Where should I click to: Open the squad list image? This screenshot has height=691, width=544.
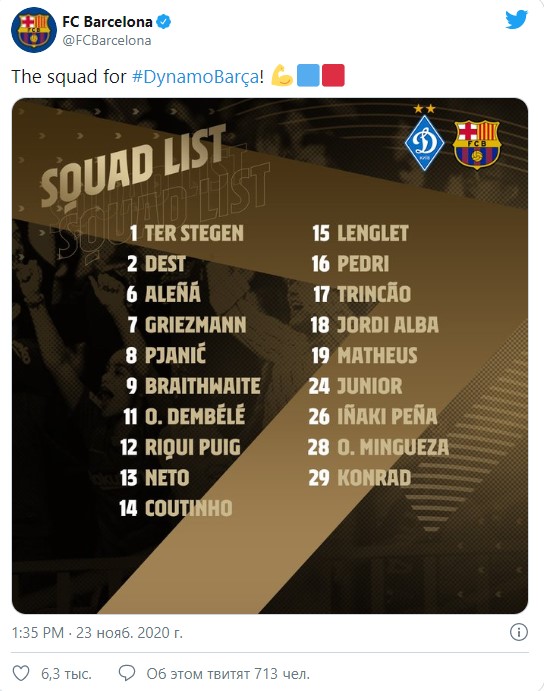[x=270, y=356]
